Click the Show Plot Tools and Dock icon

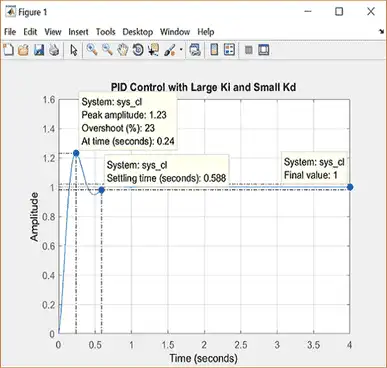pos(264,50)
